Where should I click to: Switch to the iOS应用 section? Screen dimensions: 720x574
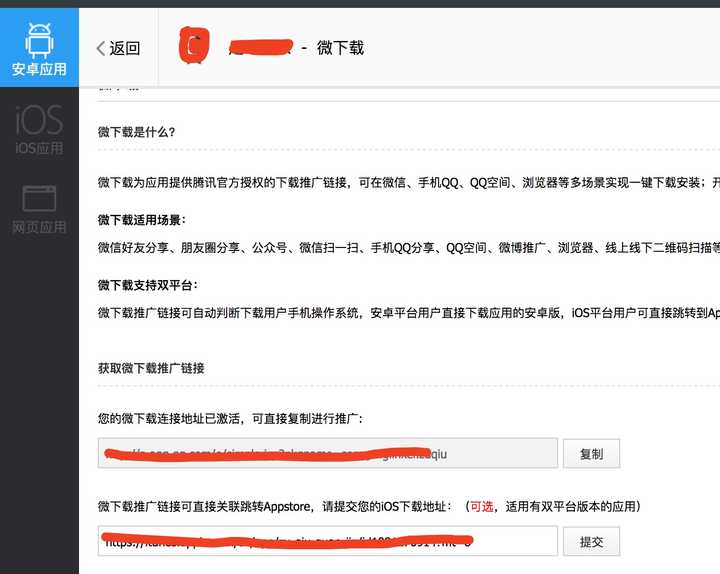pos(39,129)
